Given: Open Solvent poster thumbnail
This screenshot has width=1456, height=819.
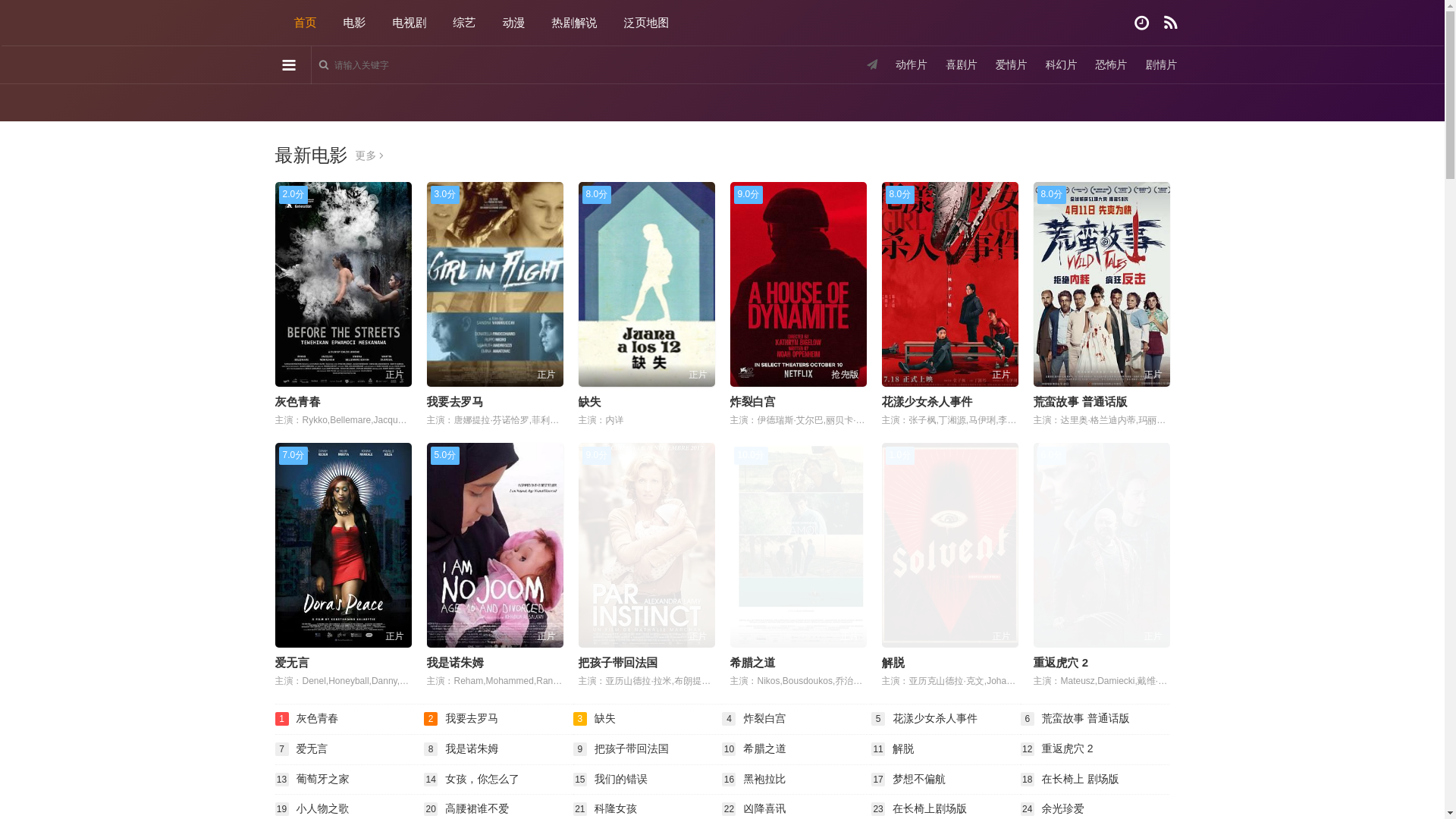Looking at the screenshot, I should coord(949,545).
